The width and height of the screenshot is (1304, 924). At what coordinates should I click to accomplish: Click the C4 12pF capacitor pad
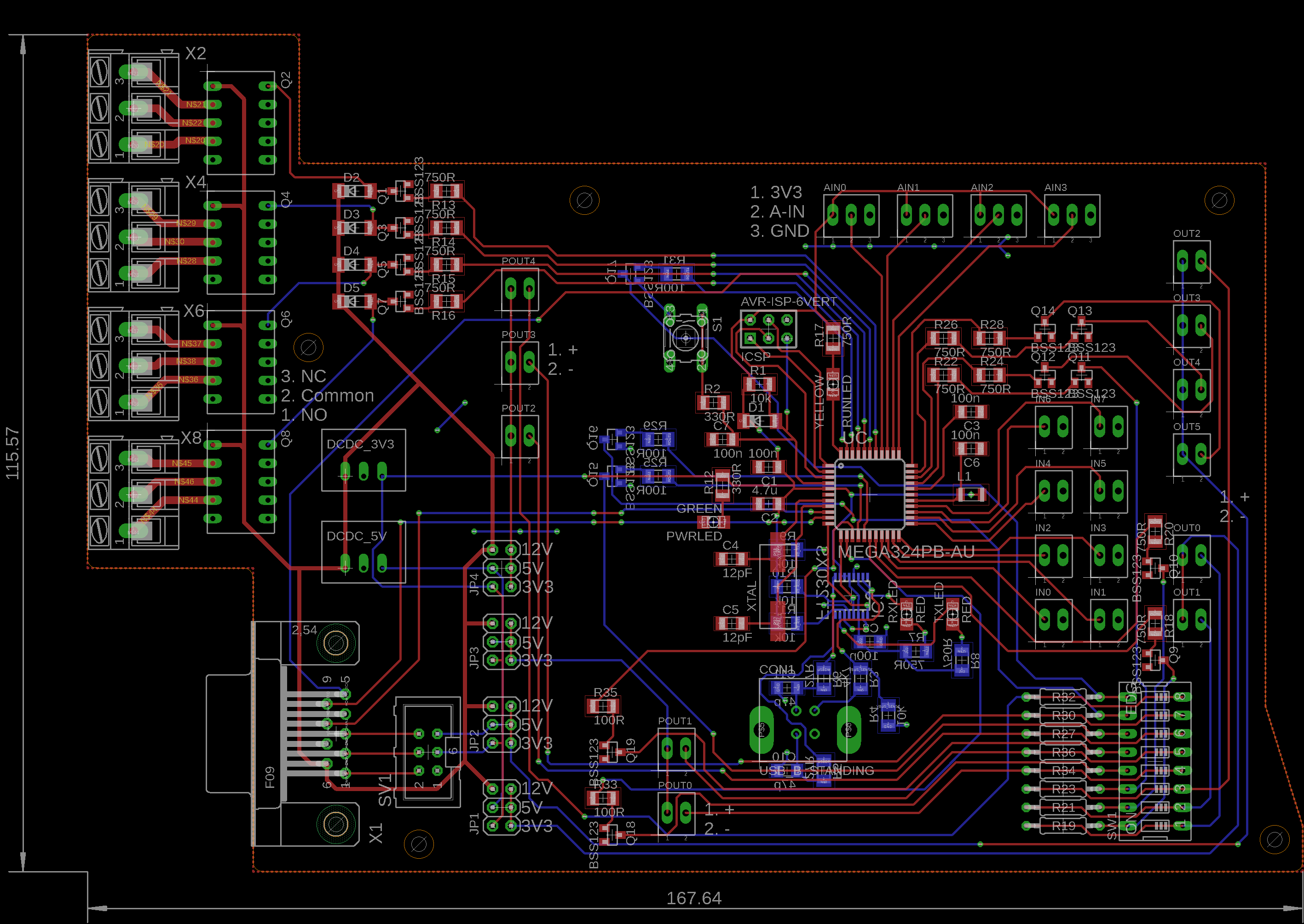732,559
